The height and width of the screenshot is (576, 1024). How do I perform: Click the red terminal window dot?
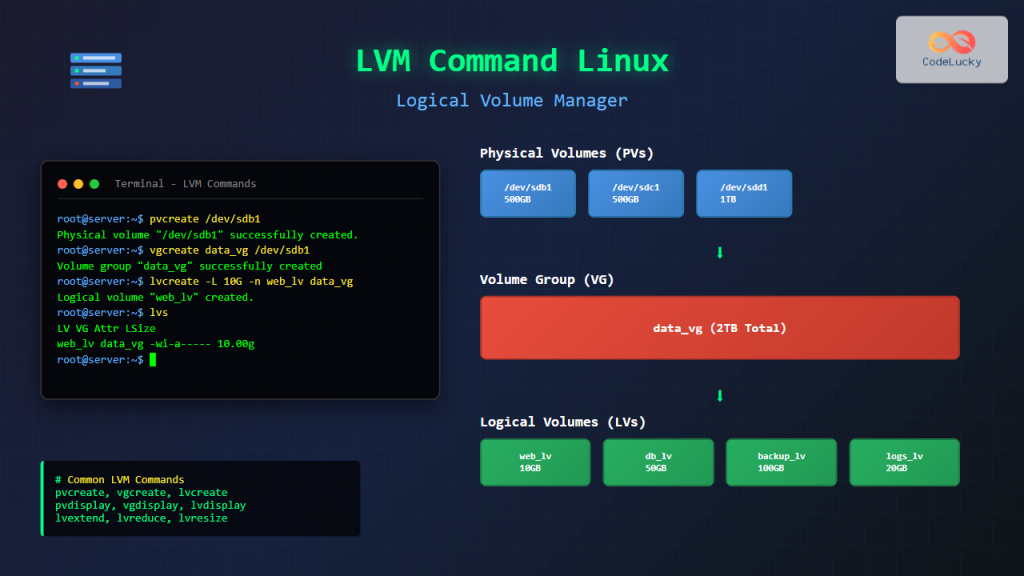pos(60,184)
